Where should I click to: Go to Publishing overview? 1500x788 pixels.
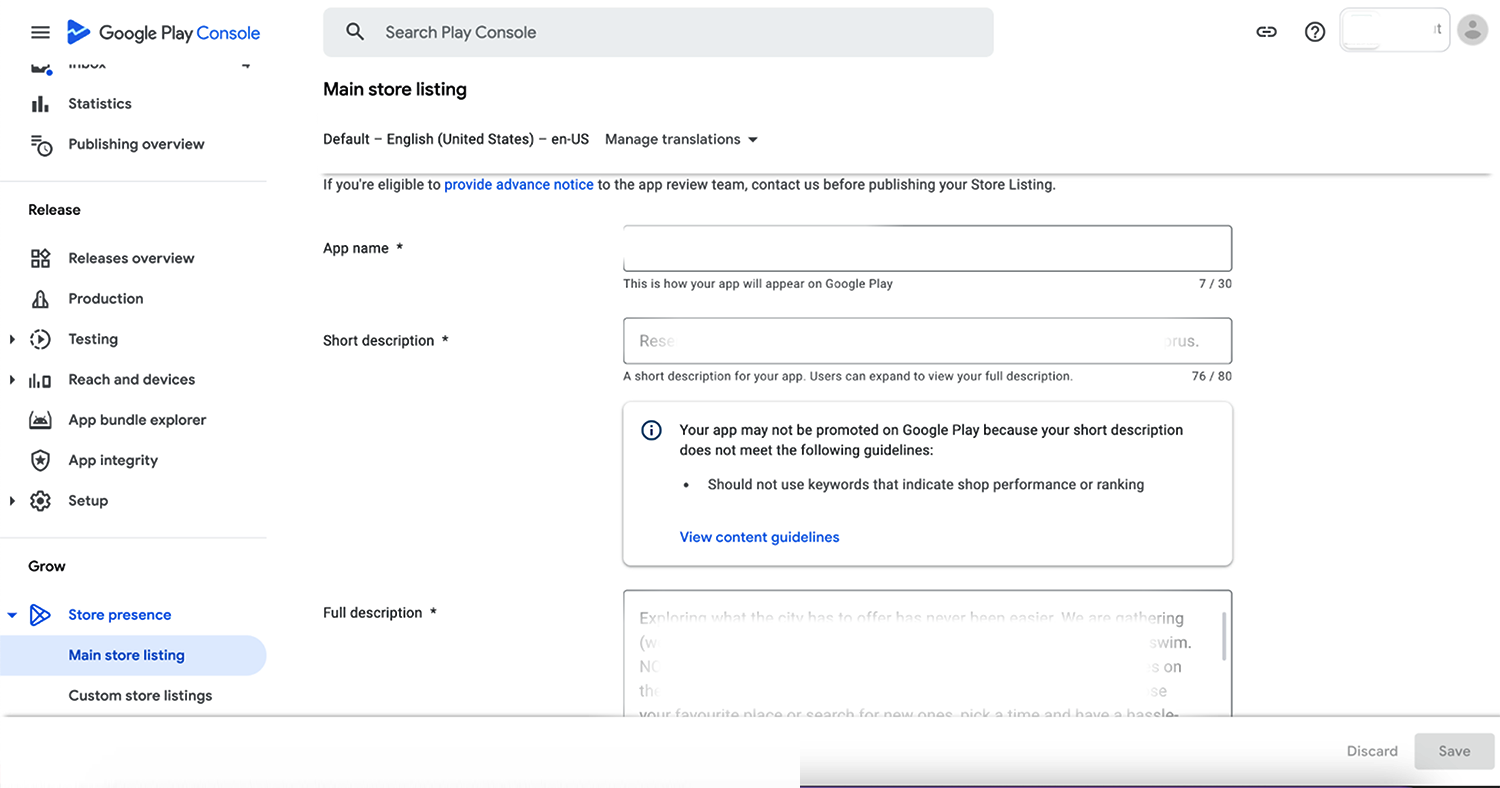(136, 144)
